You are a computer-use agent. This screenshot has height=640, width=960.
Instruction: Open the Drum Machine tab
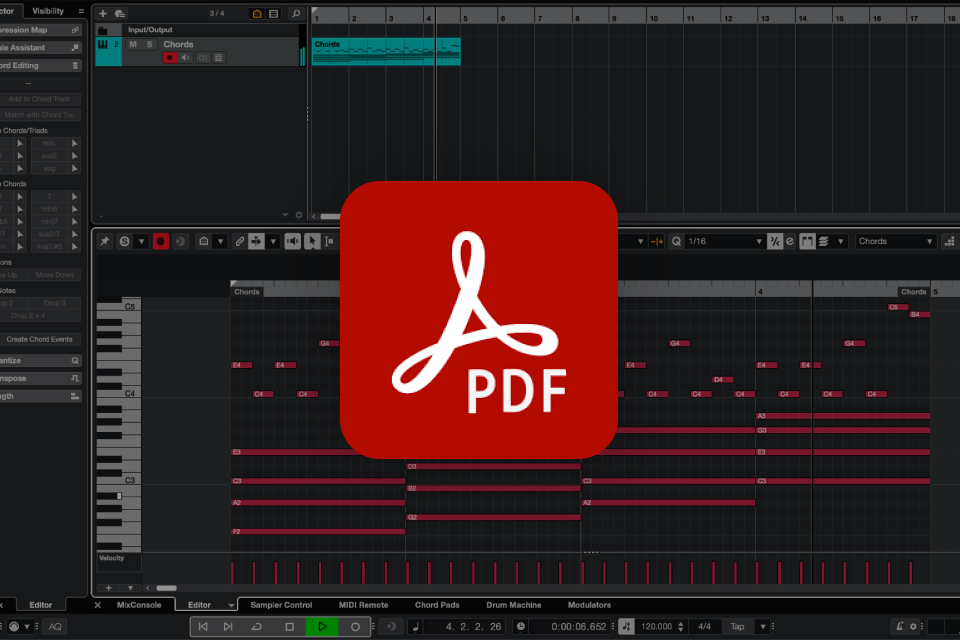tap(514, 605)
